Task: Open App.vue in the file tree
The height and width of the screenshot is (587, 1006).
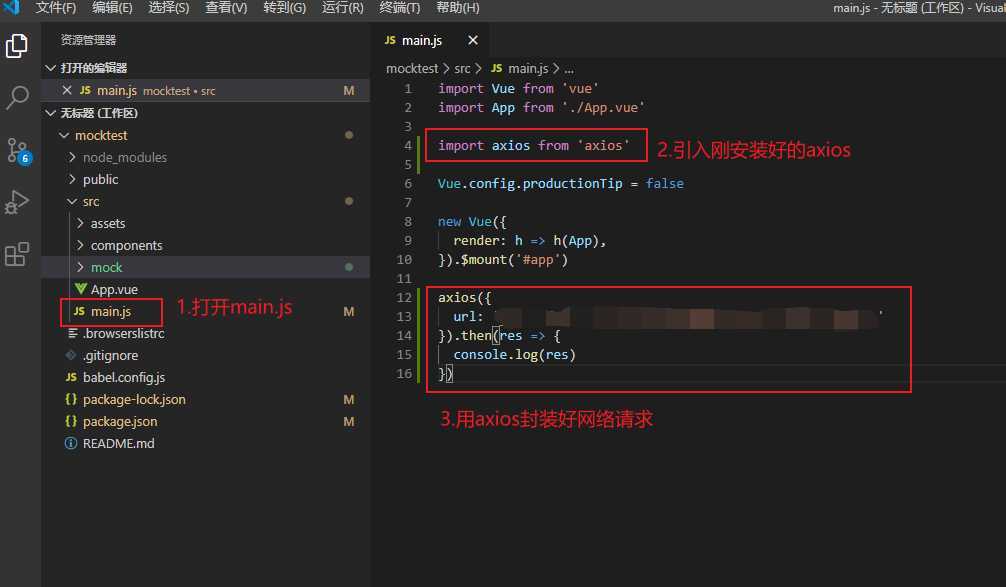Action: tap(114, 289)
